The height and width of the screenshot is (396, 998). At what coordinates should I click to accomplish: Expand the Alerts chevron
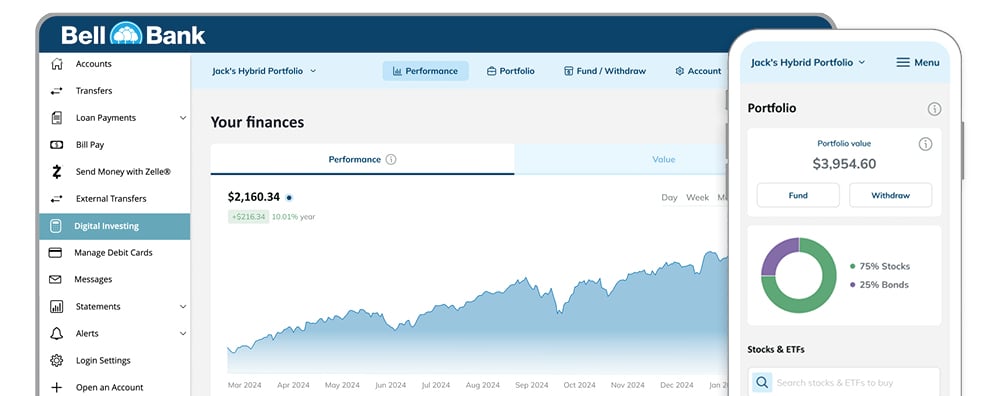[183, 334]
